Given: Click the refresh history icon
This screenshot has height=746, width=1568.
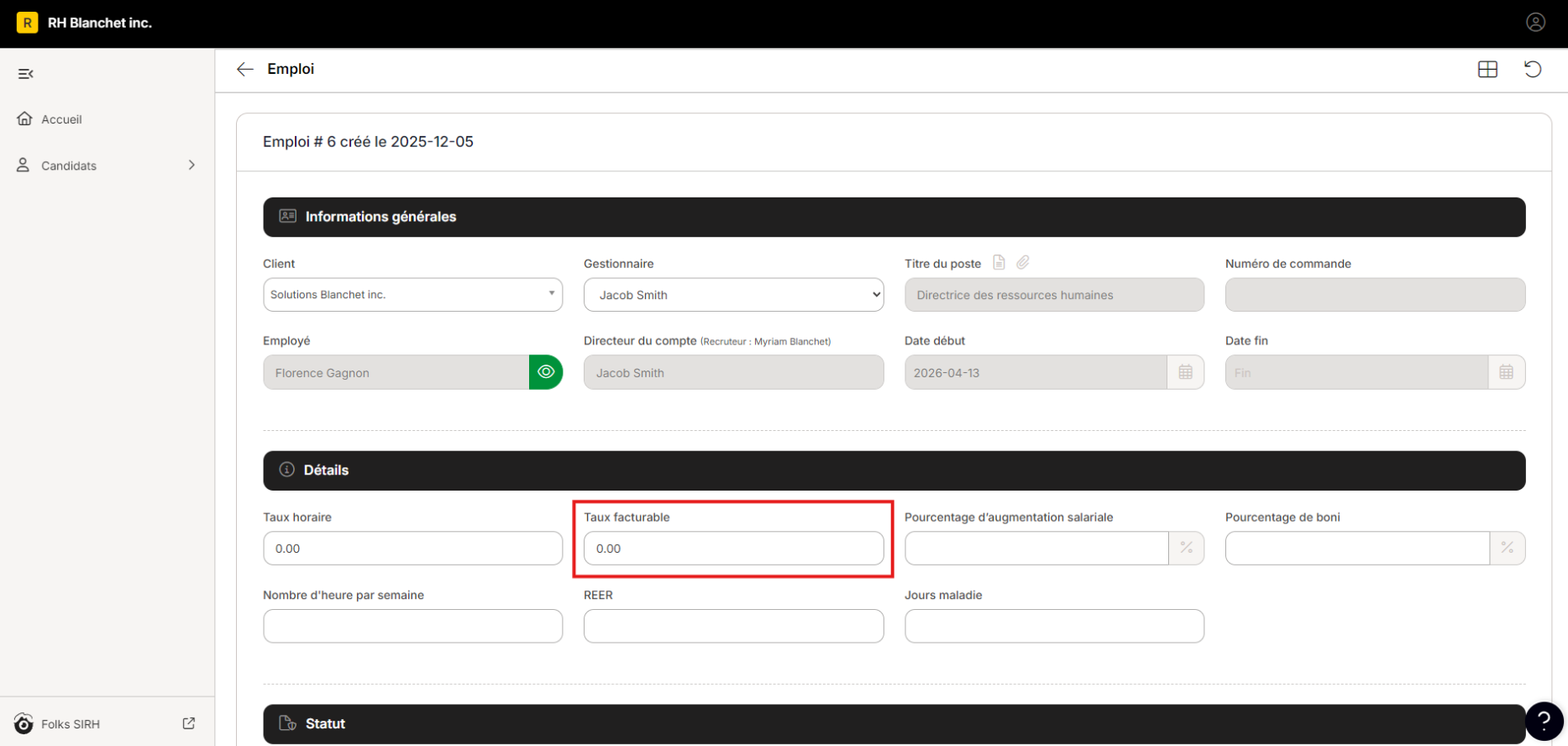Looking at the screenshot, I should coord(1533,69).
